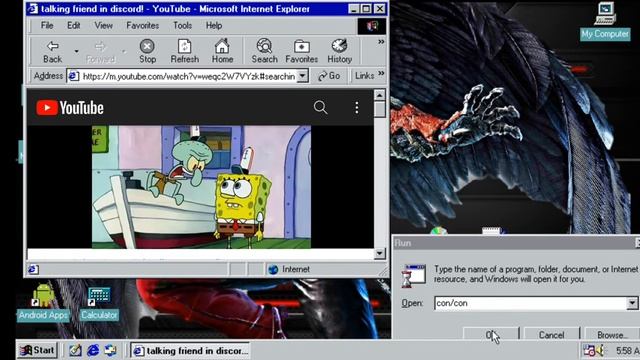
Task: Open the Search pane in Internet Explorer
Action: [x=264, y=51]
